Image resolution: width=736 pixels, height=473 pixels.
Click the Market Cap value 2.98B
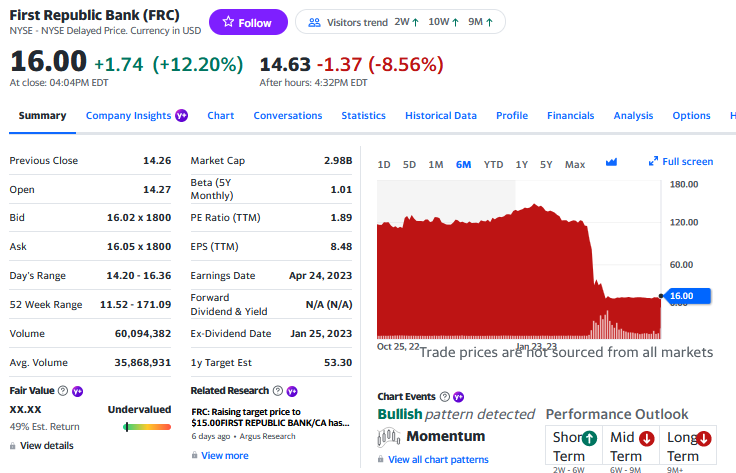tap(338, 160)
